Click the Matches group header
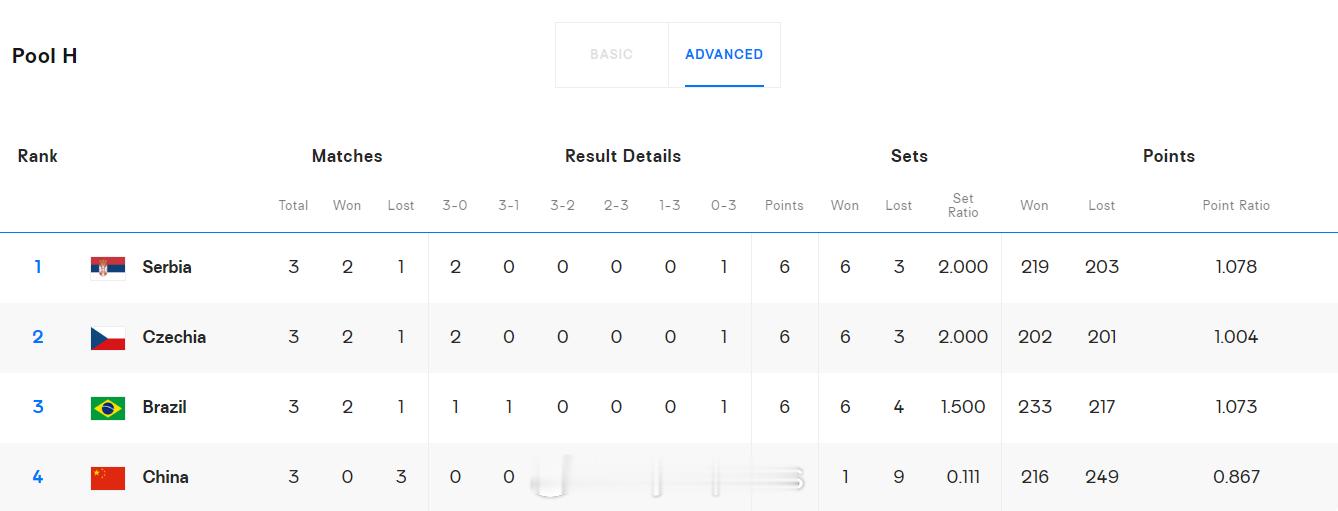1338x511 pixels. [x=347, y=156]
